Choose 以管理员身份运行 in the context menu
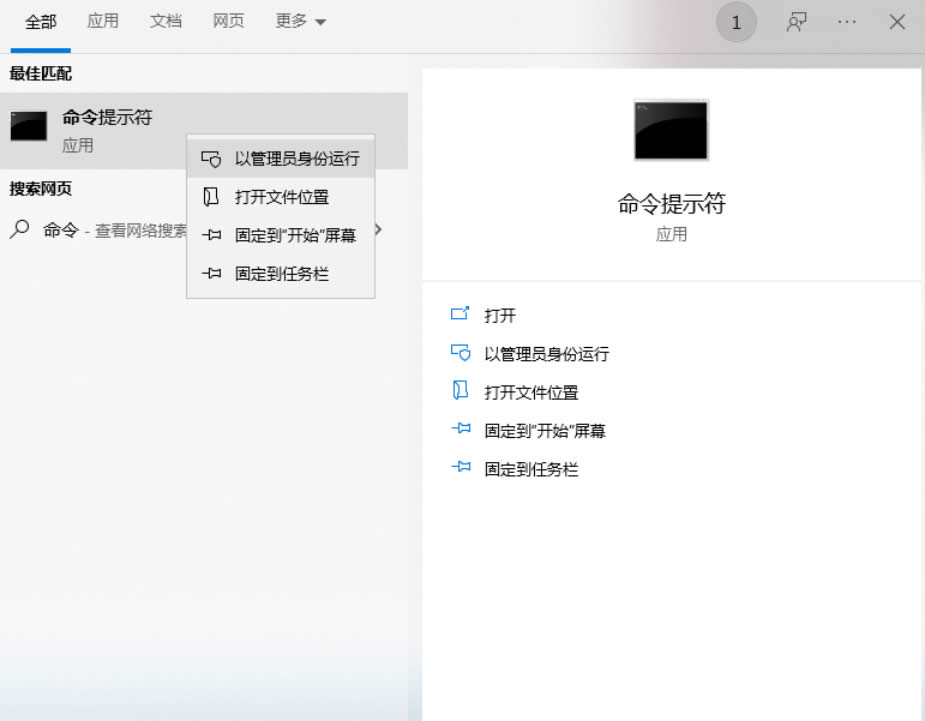925x721 pixels. tap(296, 159)
